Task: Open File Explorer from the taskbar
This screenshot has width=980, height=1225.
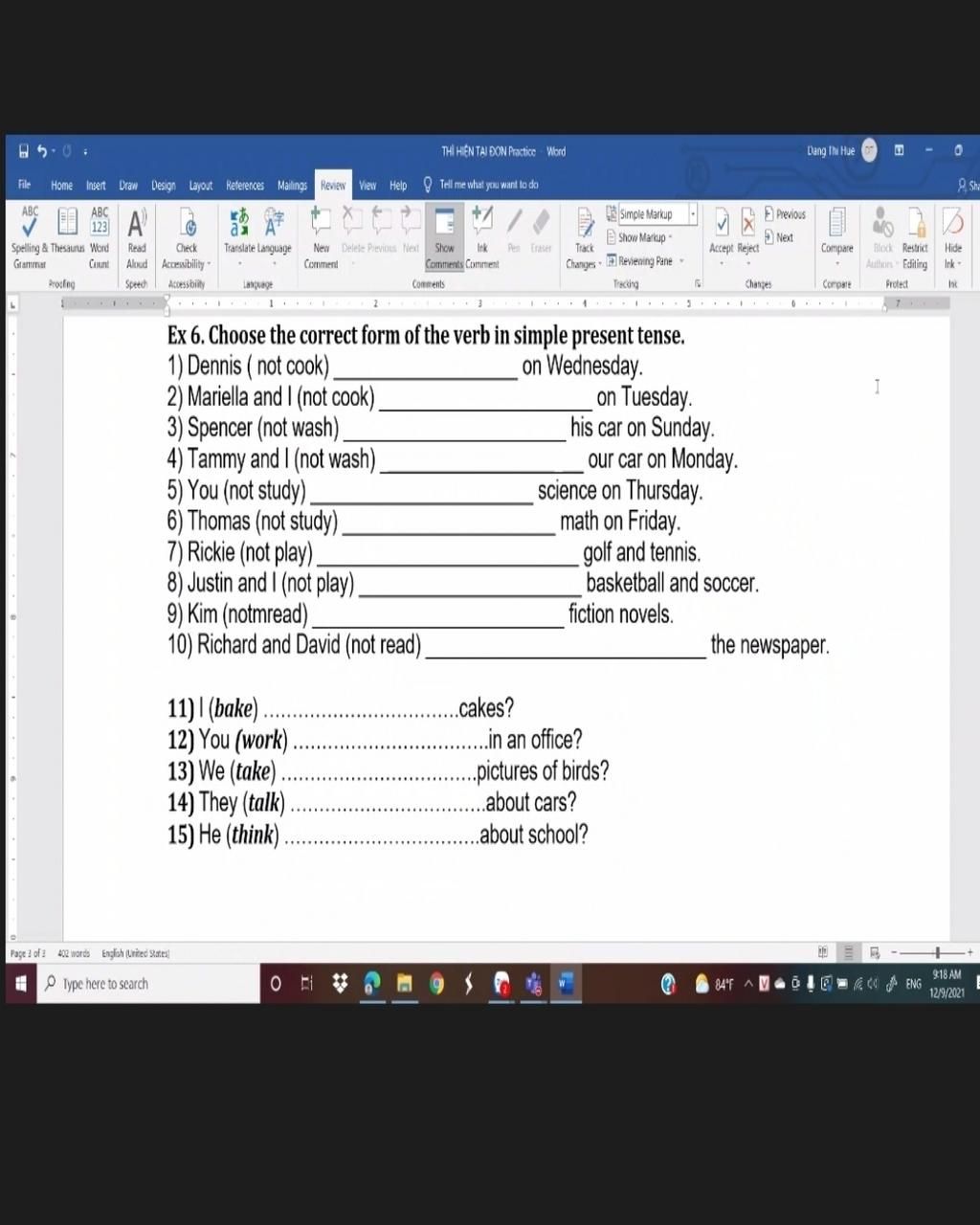Action: (404, 983)
